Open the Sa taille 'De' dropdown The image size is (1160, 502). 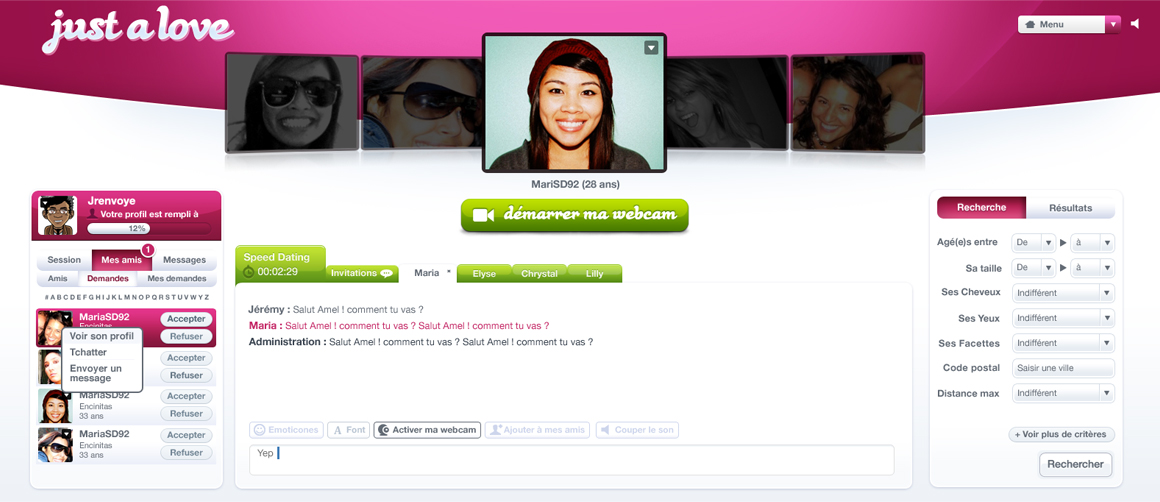tap(1033, 267)
